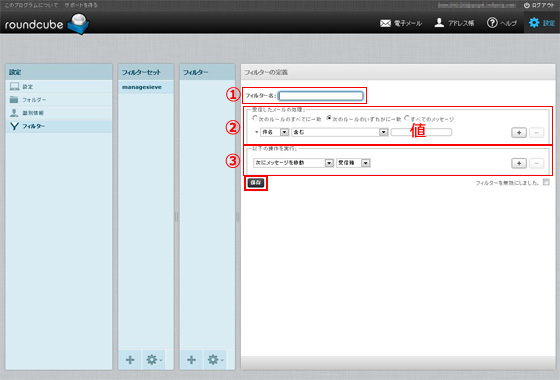Open filter set gear actions menu

154,360
